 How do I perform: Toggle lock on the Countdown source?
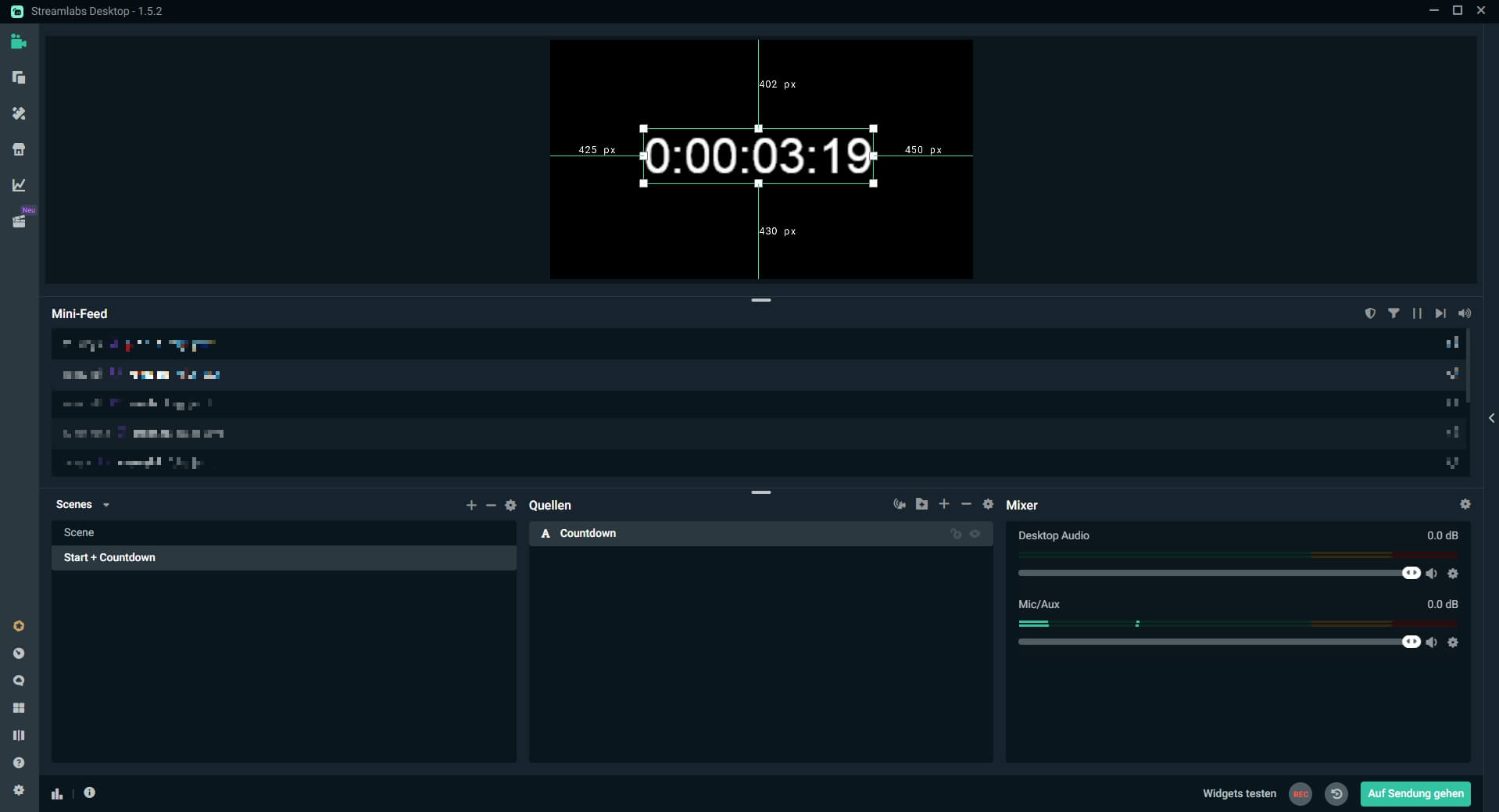956,534
